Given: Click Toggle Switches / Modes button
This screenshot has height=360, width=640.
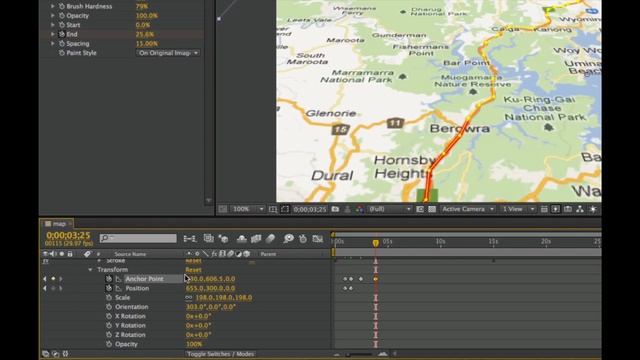Looking at the screenshot, I should [220, 354].
